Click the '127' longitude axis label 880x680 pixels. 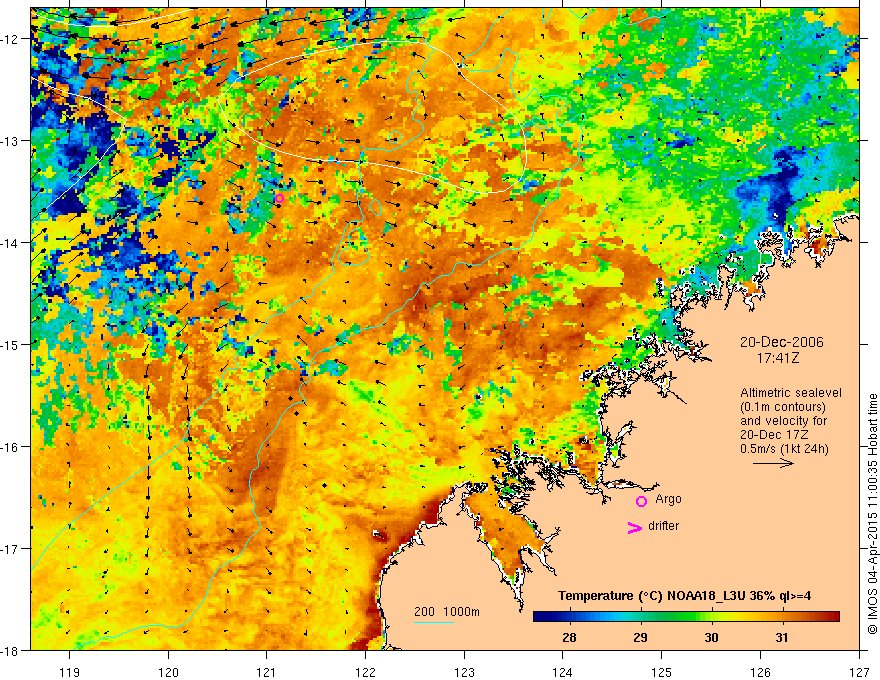point(859,672)
